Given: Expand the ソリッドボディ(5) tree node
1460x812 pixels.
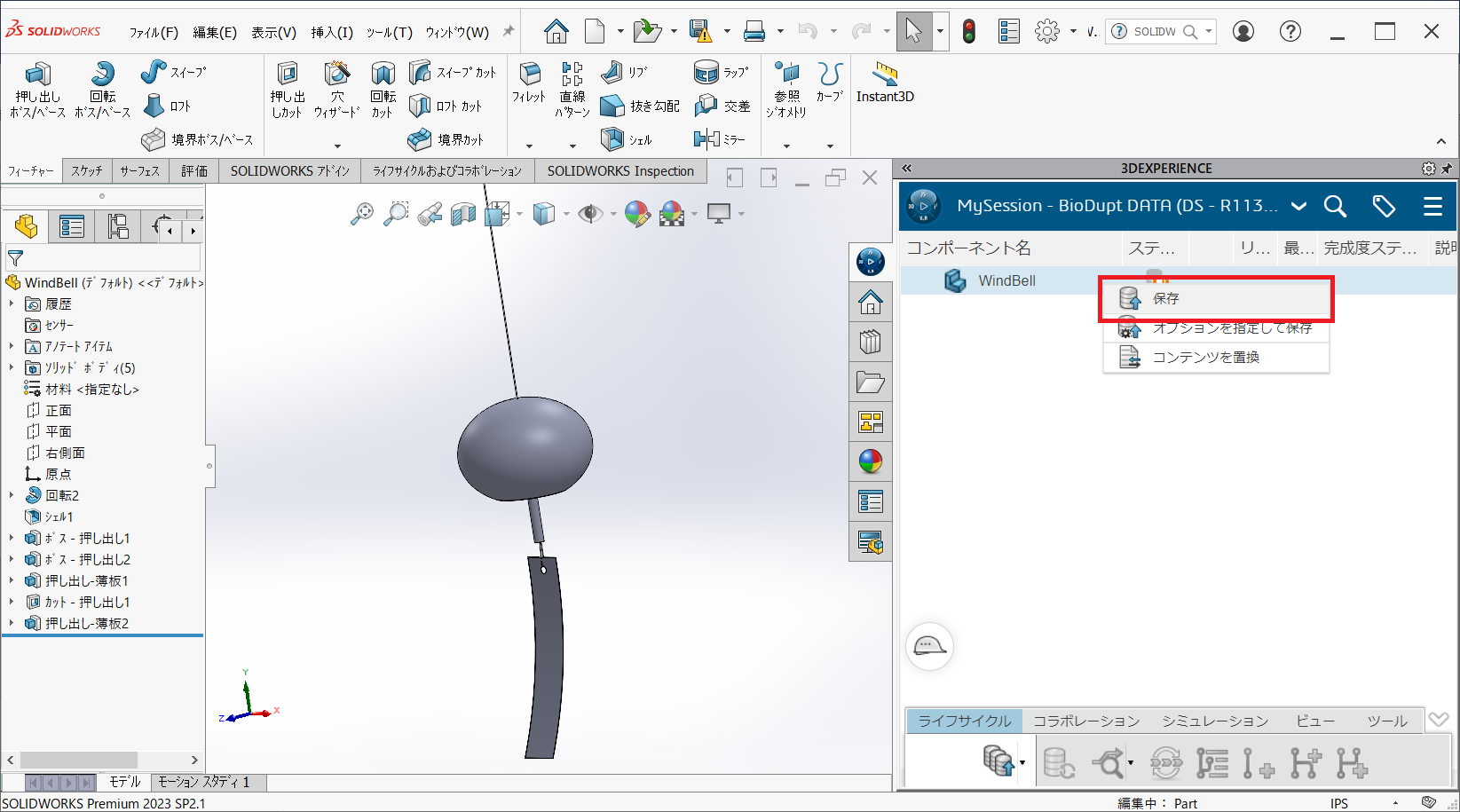Looking at the screenshot, I should point(11,367).
